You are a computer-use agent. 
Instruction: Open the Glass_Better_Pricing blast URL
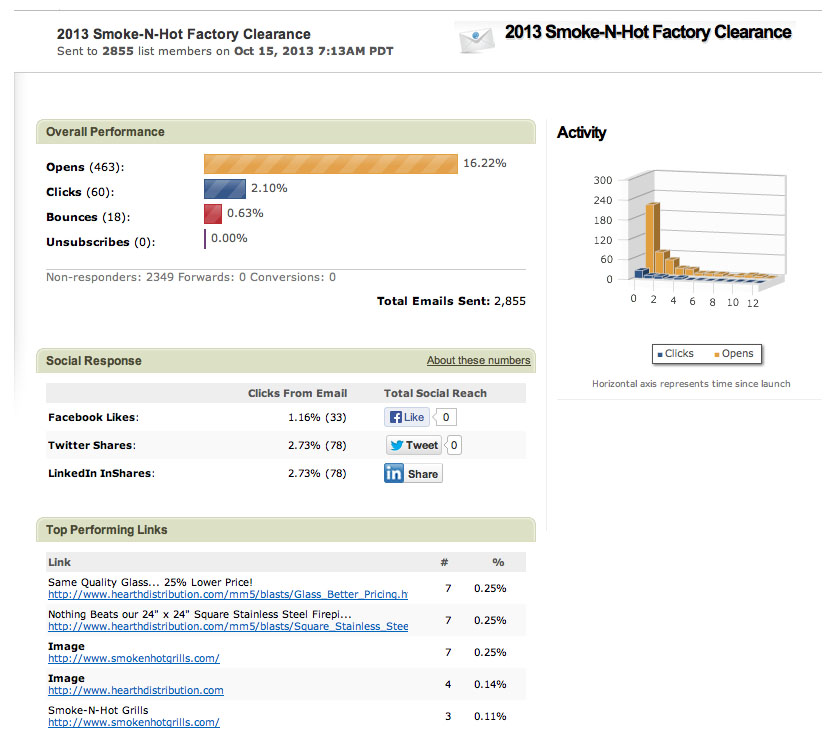coord(227,595)
